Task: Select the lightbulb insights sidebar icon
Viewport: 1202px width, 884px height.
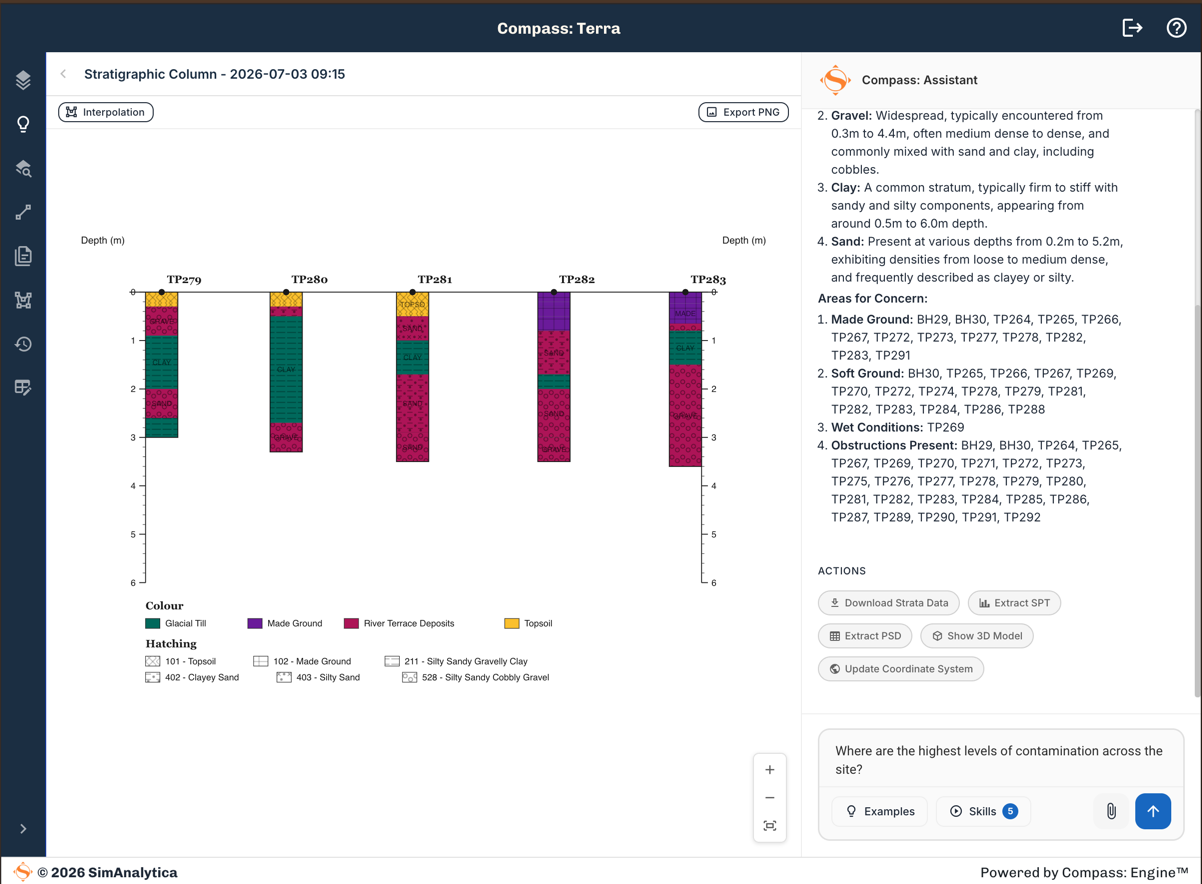Action: tap(23, 124)
